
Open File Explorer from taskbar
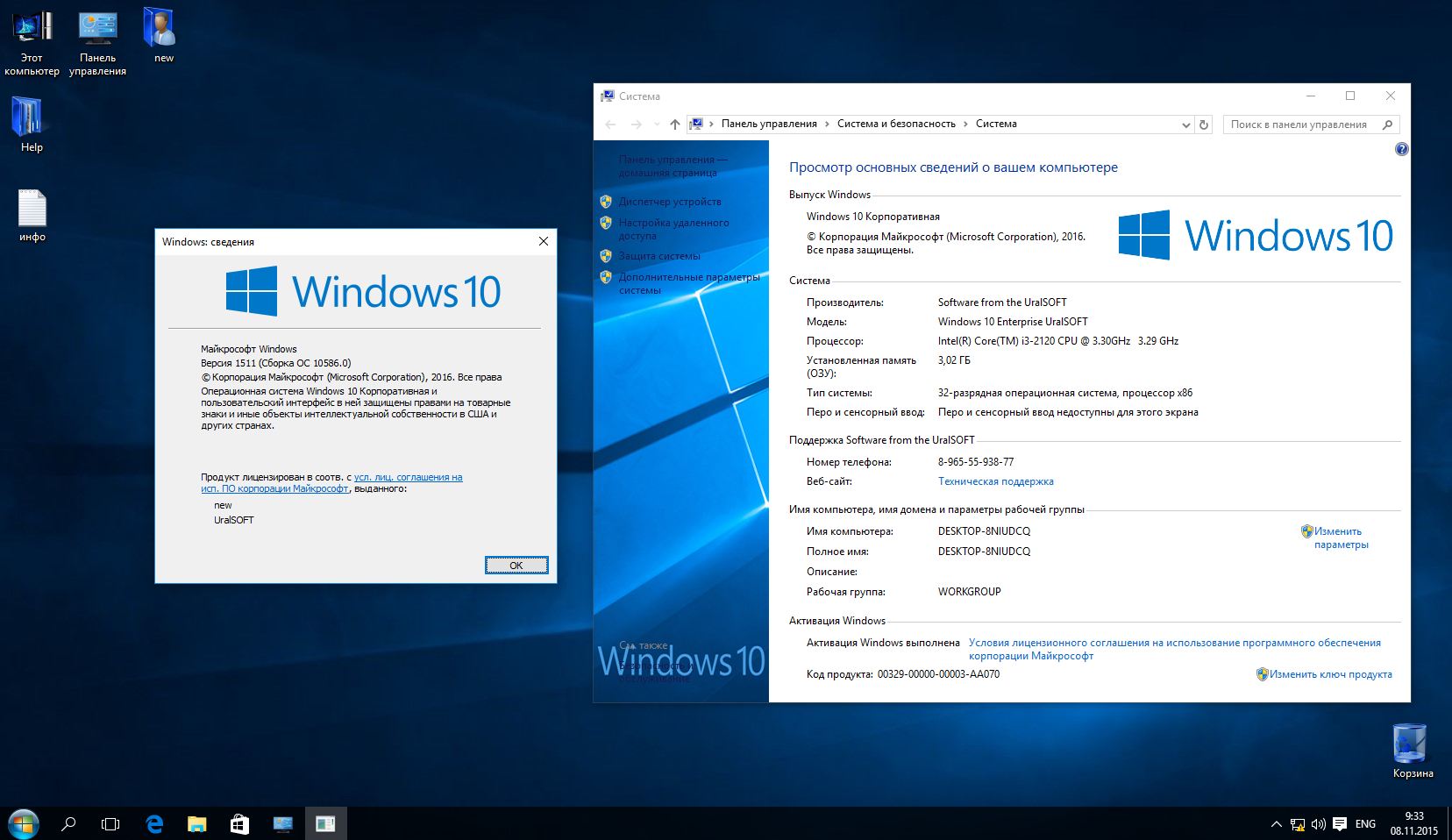tap(197, 823)
